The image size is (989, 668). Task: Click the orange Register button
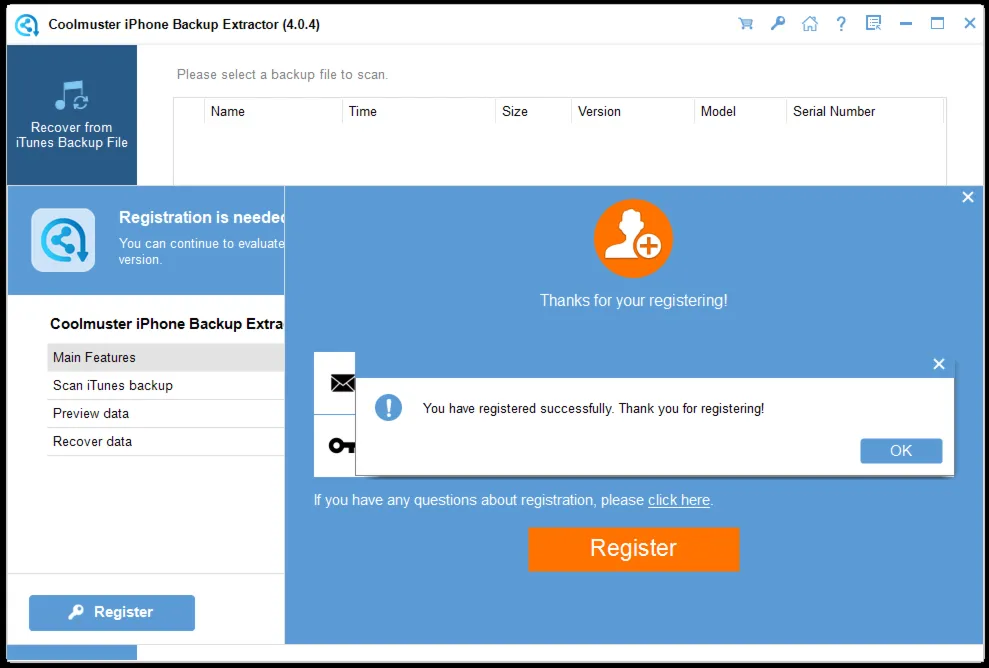[x=633, y=549]
